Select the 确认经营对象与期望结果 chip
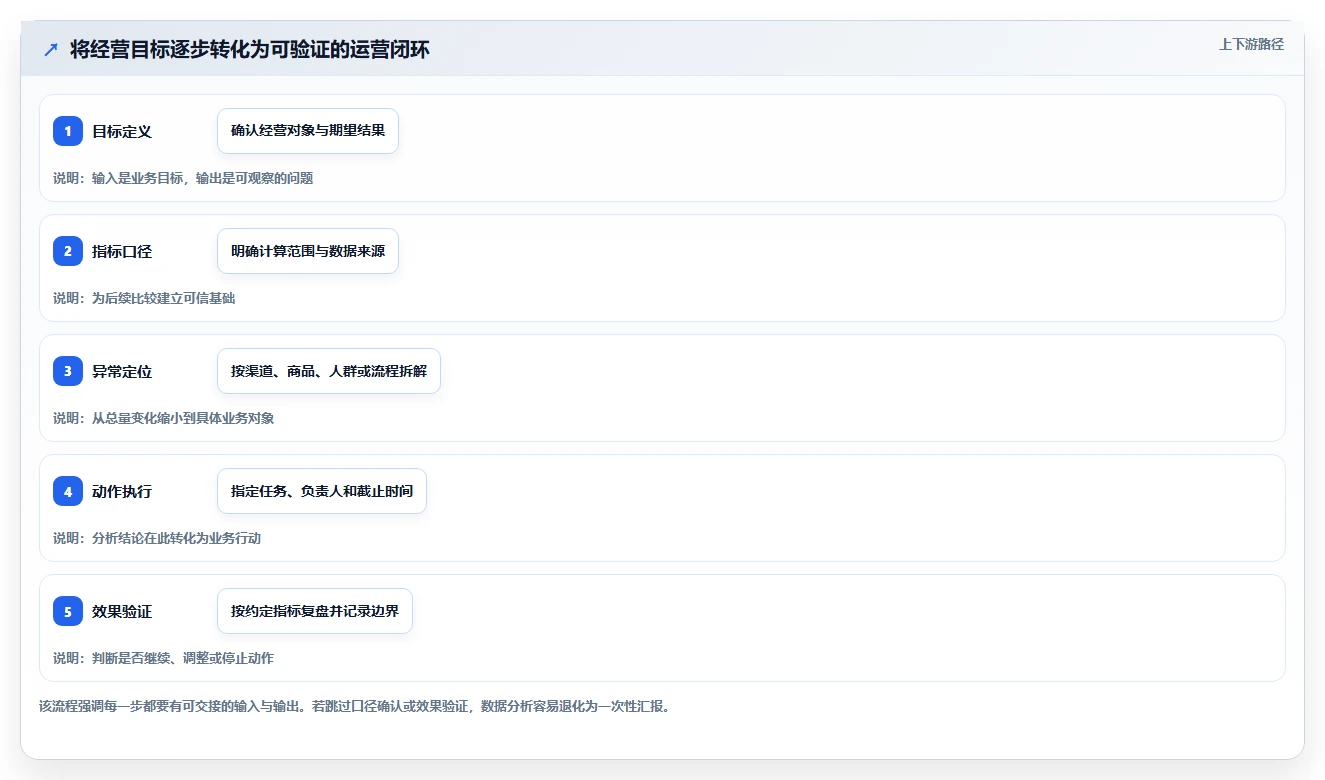The image size is (1325, 780). (x=308, y=131)
